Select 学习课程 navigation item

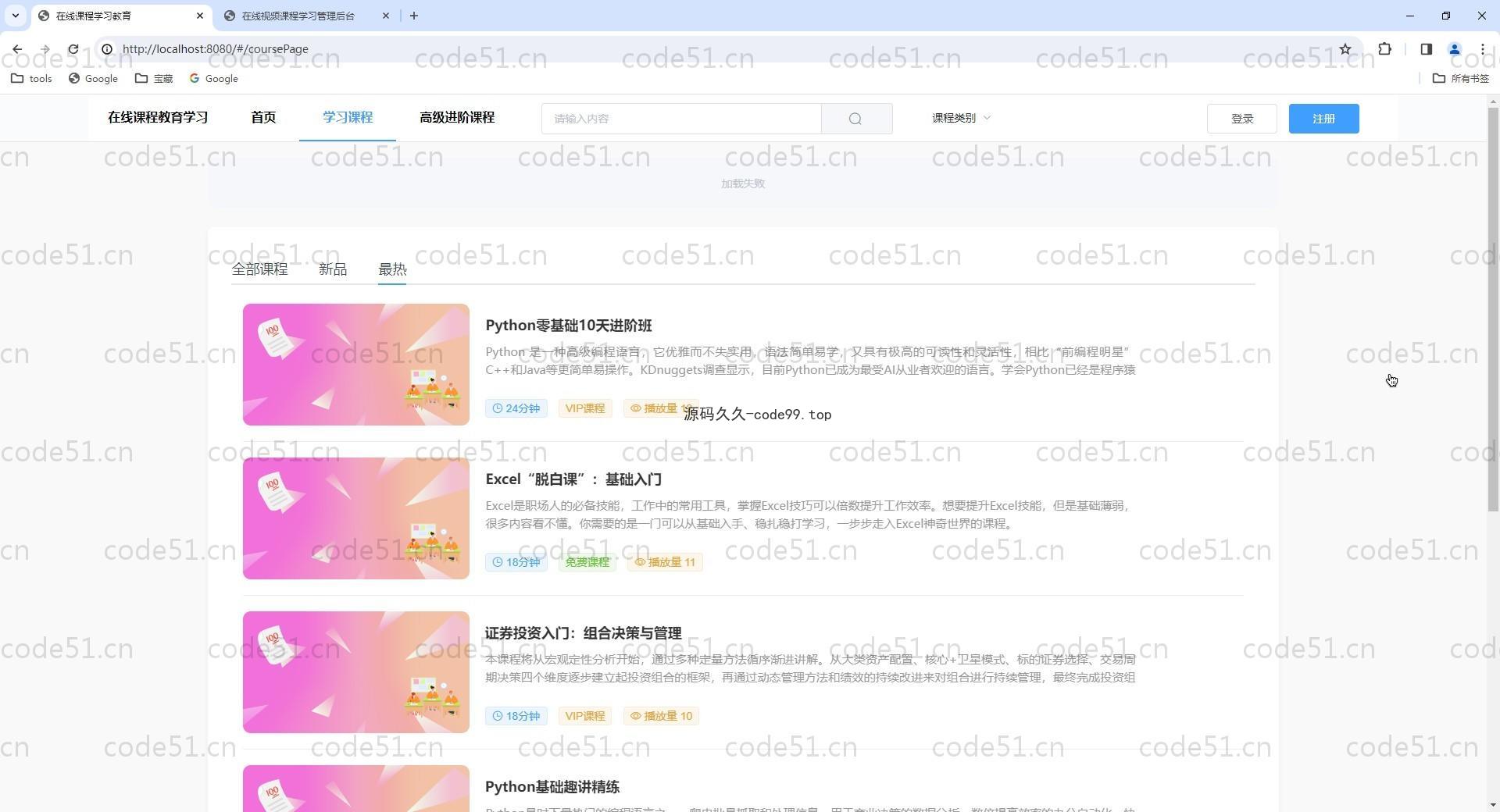348,118
